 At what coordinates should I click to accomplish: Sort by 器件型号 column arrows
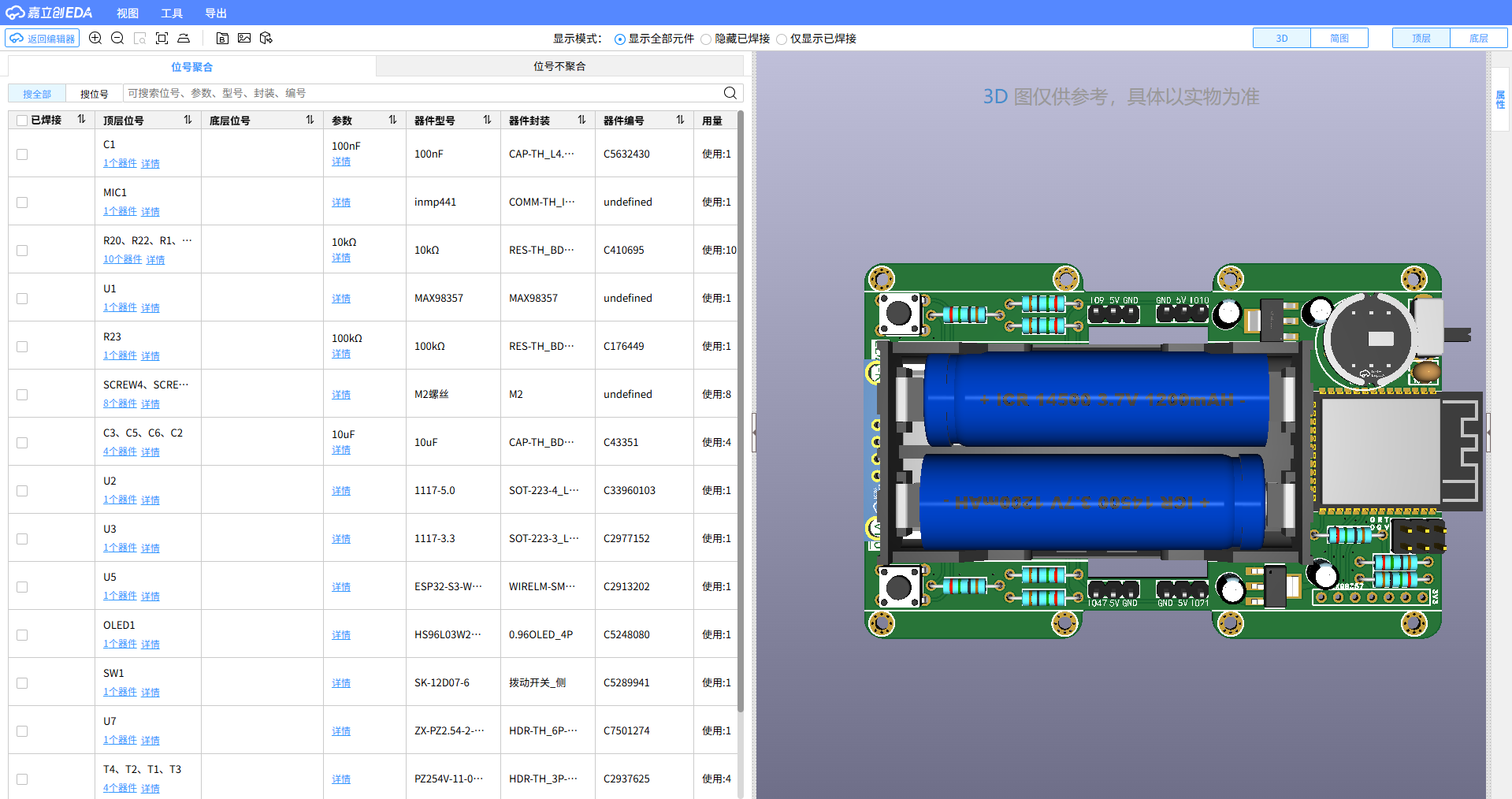(x=487, y=120)
